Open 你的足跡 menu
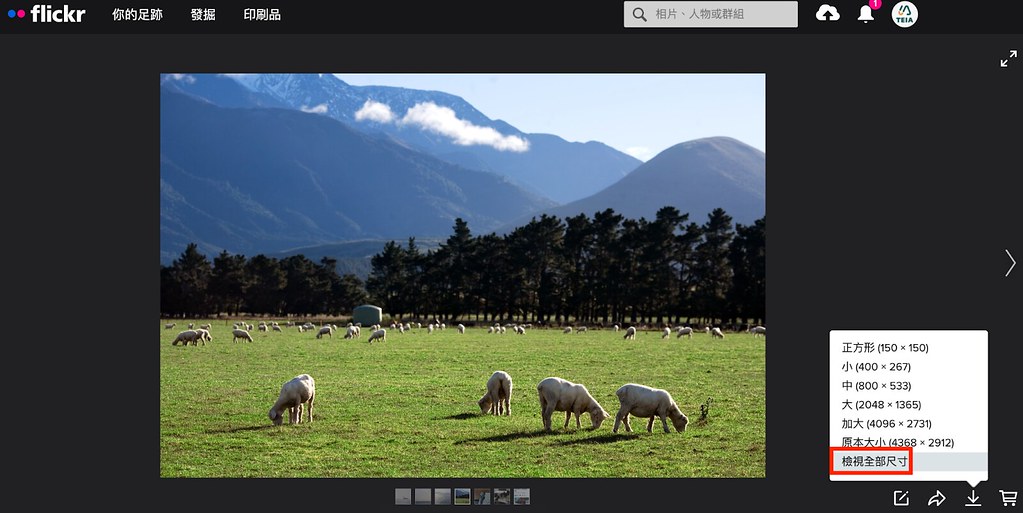Screen dimensions: 1023x513 [x=137, y=14]
